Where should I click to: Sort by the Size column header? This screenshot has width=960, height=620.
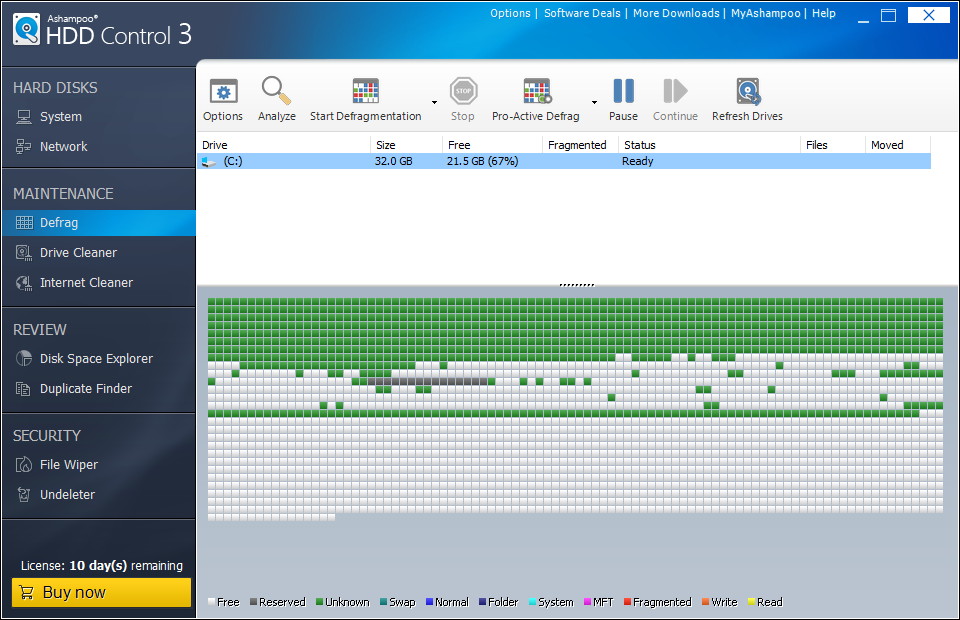pyautogui.click(x=406, y=145)
